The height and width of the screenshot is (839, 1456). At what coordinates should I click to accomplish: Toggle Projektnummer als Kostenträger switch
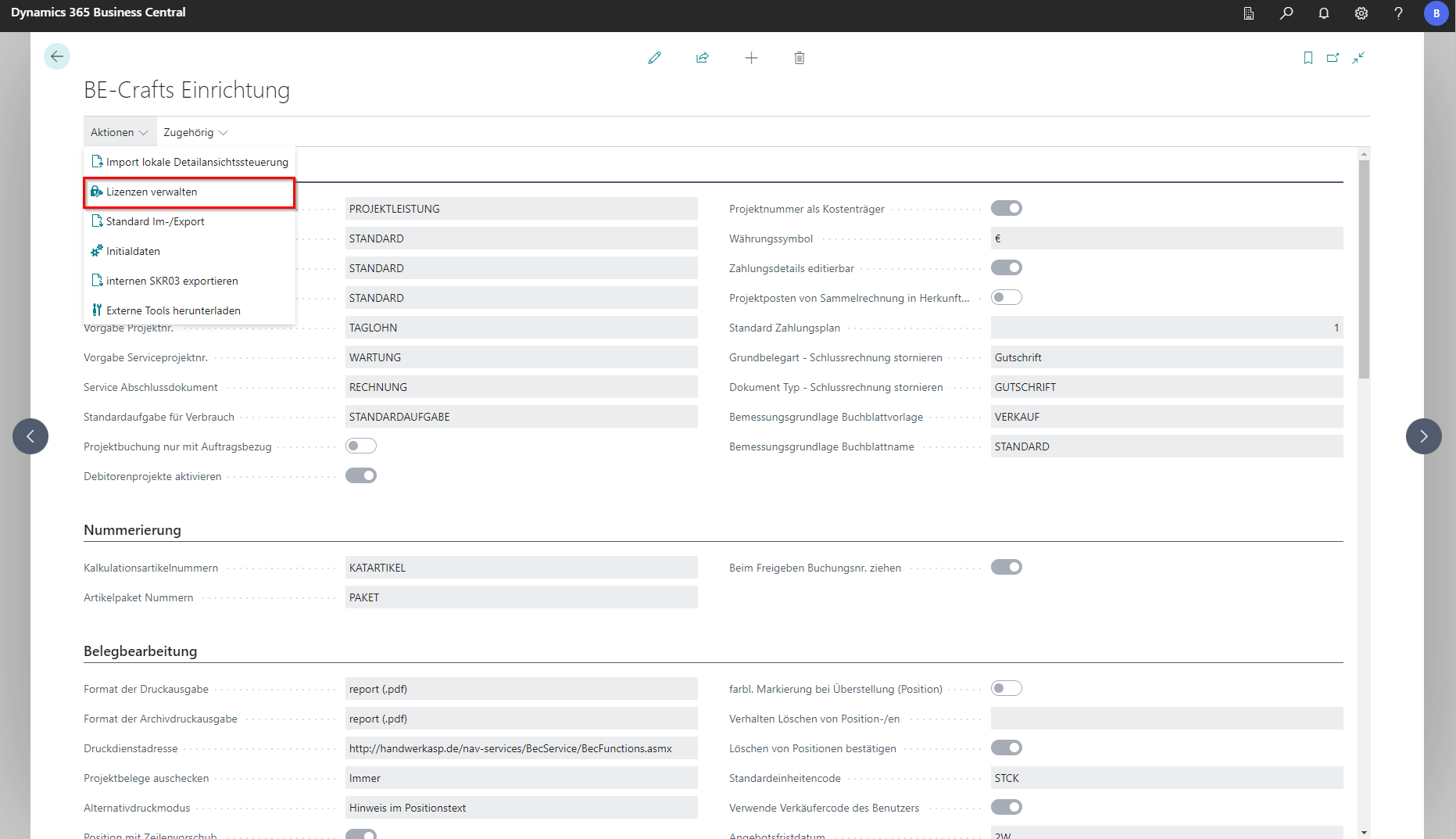point(1006,208)
